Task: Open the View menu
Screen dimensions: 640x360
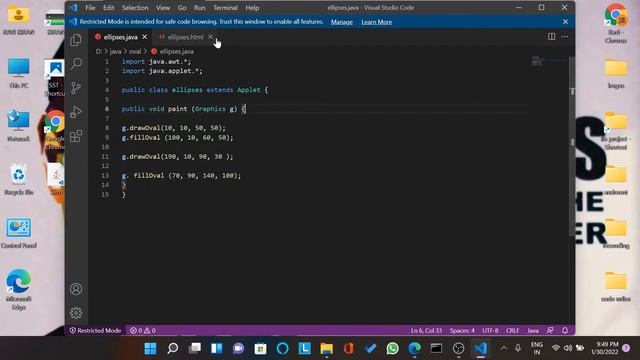Action: pos(163,8)
